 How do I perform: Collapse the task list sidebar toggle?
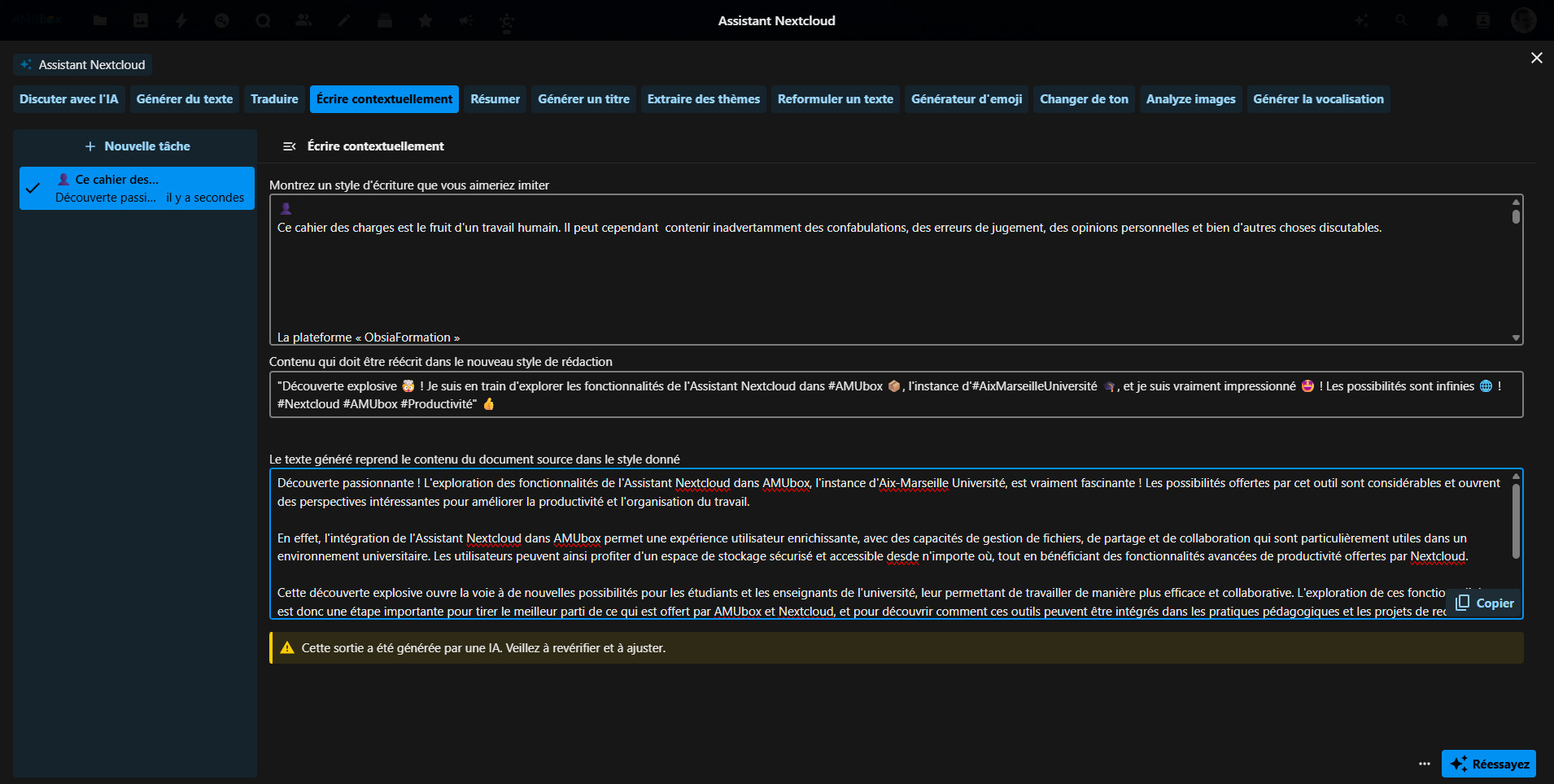(x=289, y=146)
